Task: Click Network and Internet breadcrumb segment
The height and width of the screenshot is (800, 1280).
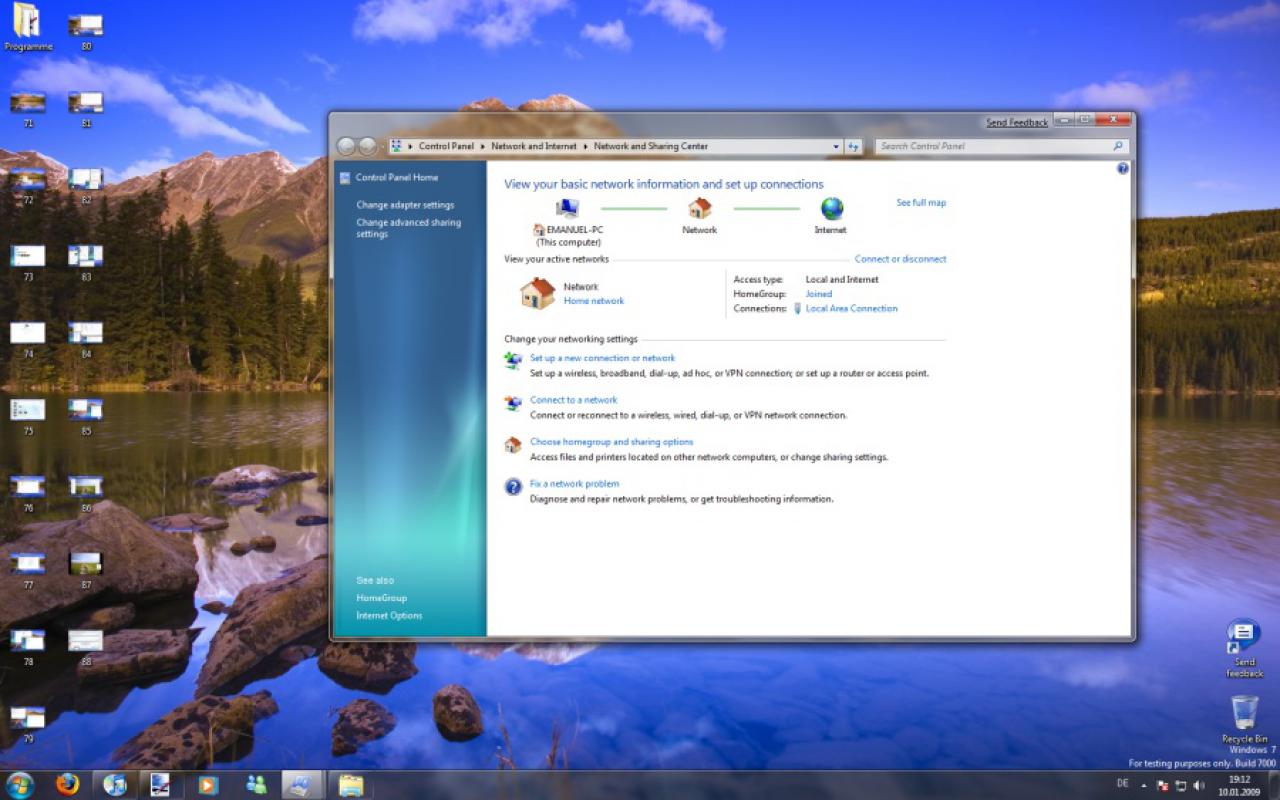Action: pyautogui.click(x=534, y=146)
